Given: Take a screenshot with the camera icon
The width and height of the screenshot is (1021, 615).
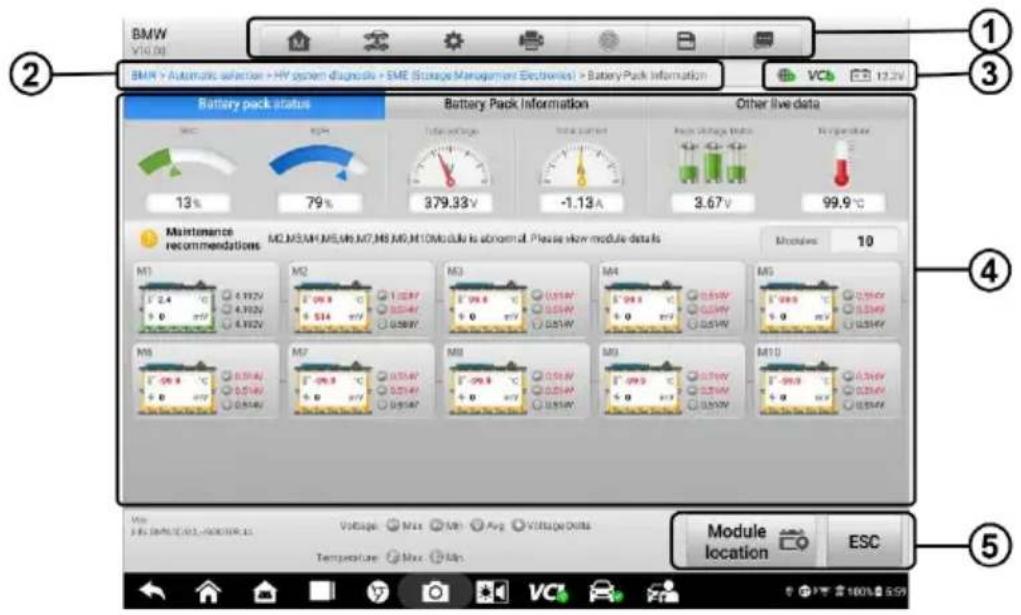Looking at the screenshot, I should coord(434,592).
